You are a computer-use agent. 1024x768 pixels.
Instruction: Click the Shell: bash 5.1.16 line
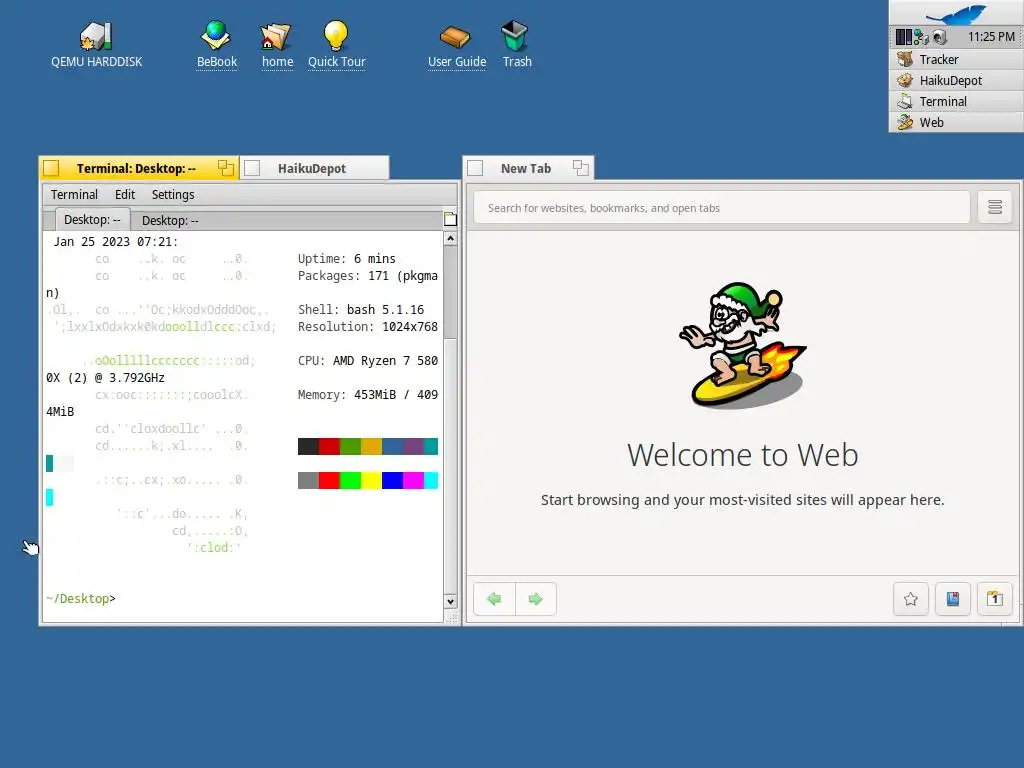(x=361, y=310)
